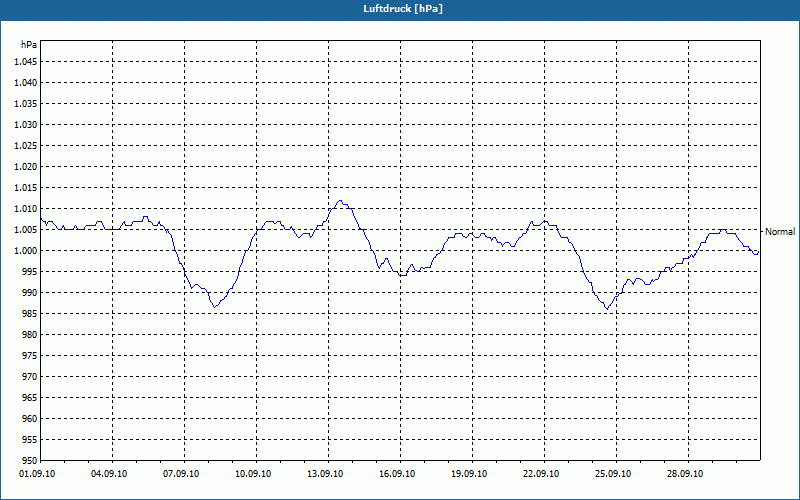Viewport: 800px width, 500px height.
Task: Click y-axis value 965
Action: (x=30, y=397)
